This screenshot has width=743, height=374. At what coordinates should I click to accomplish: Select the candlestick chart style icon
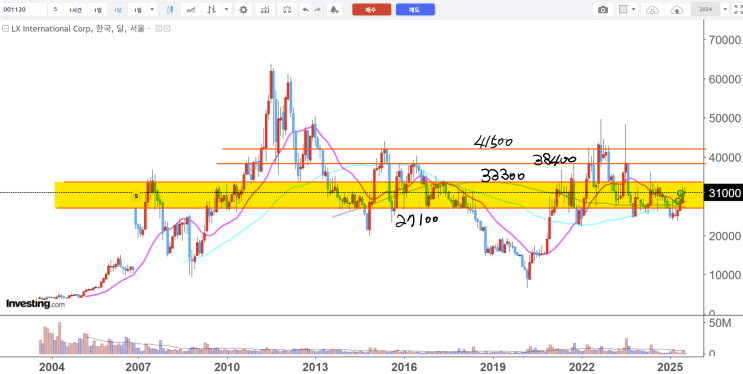[x=171, y=9]
